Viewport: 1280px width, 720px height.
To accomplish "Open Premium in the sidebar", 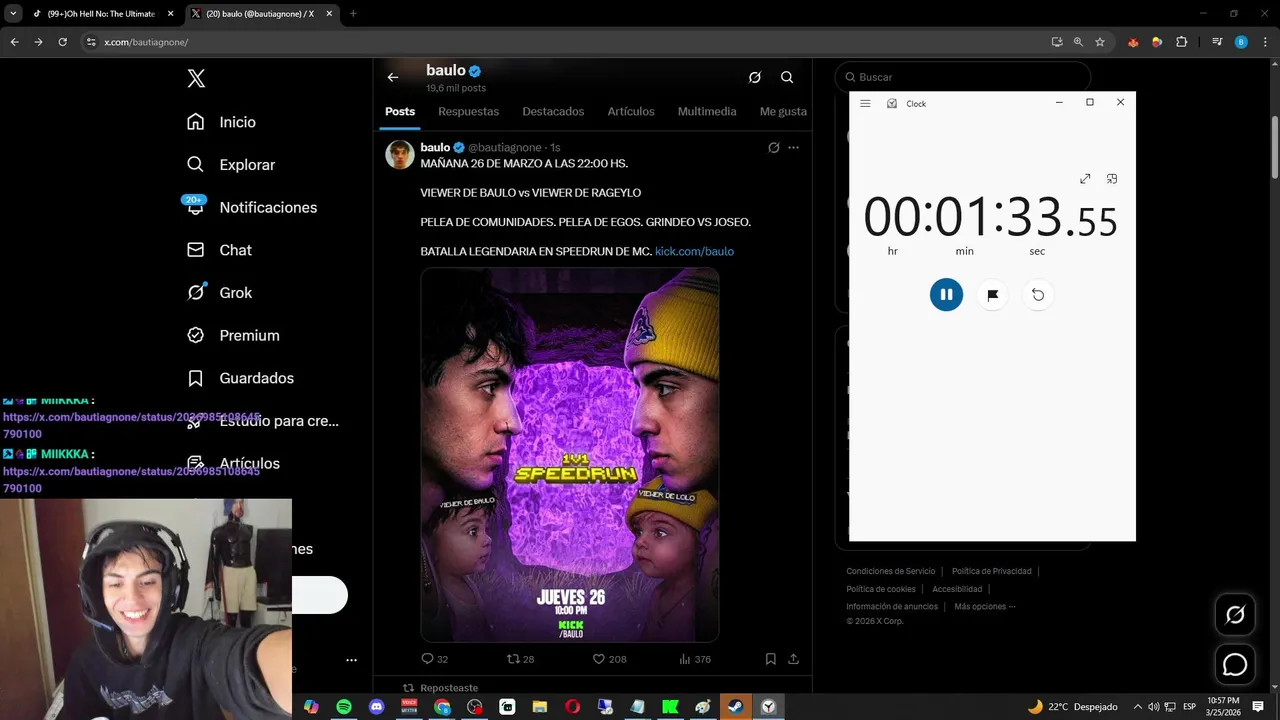I will (232, 336).
